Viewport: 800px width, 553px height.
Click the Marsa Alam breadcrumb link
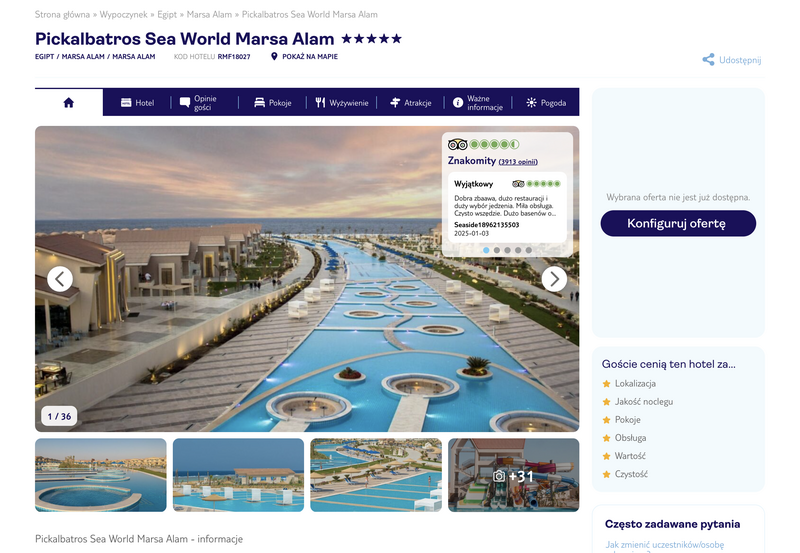[x=209, y=14]
